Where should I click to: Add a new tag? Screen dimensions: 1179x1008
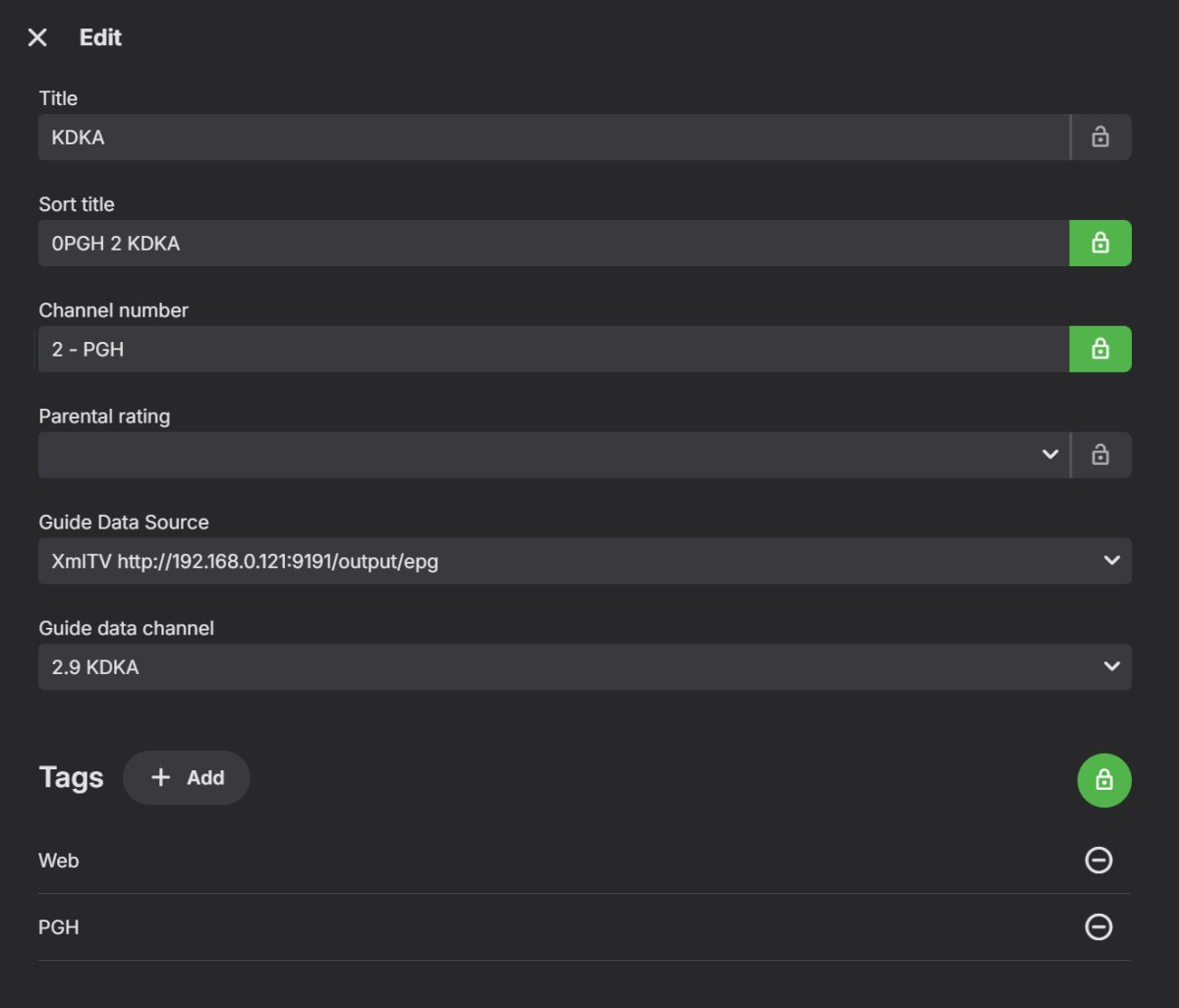[187, 778]
